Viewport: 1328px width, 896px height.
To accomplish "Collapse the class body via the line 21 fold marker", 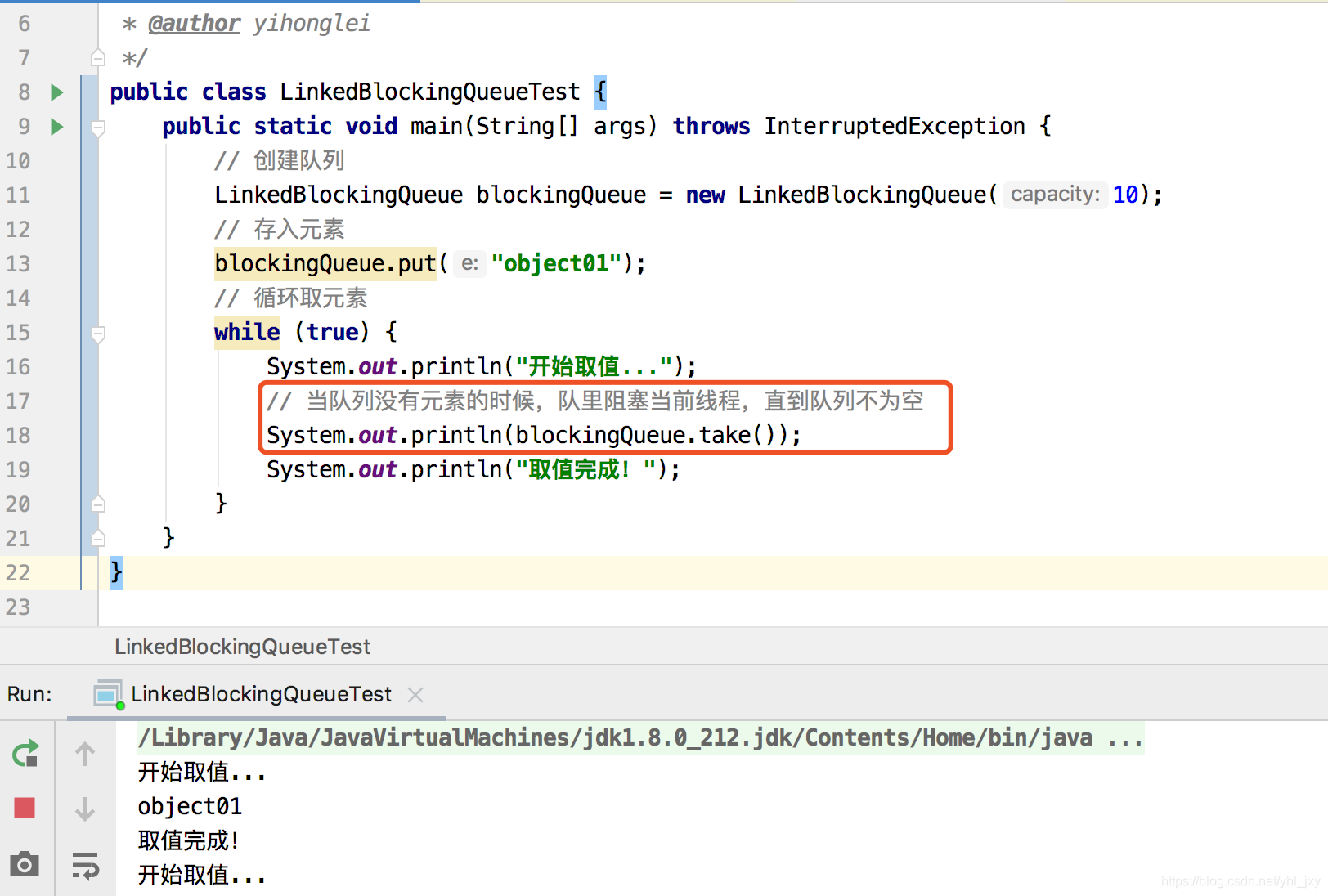I will click(x=98, y=538).
